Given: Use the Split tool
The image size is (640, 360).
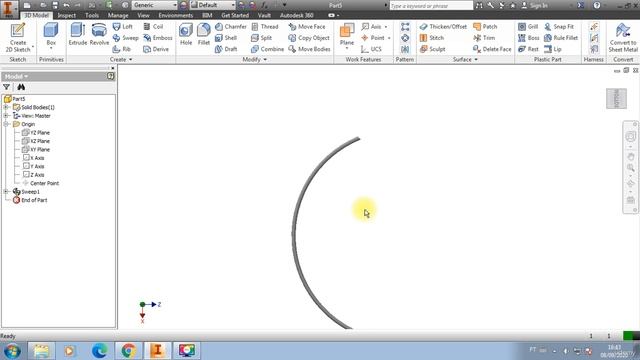Looking at the screenshot, I should tap(262, 38).
